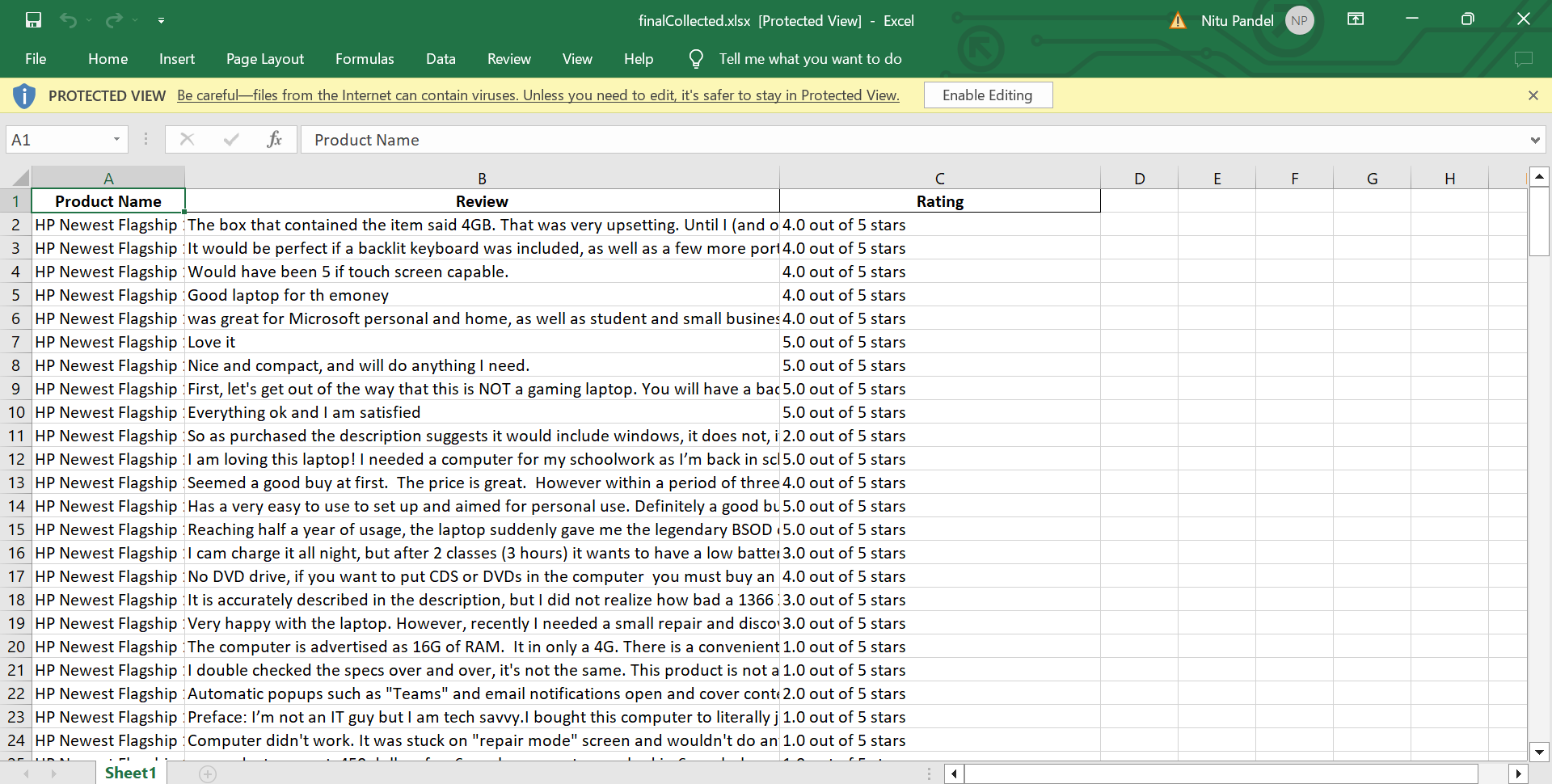
Task: Click the Tell me what you want to do box
Action: pos(810,59)
